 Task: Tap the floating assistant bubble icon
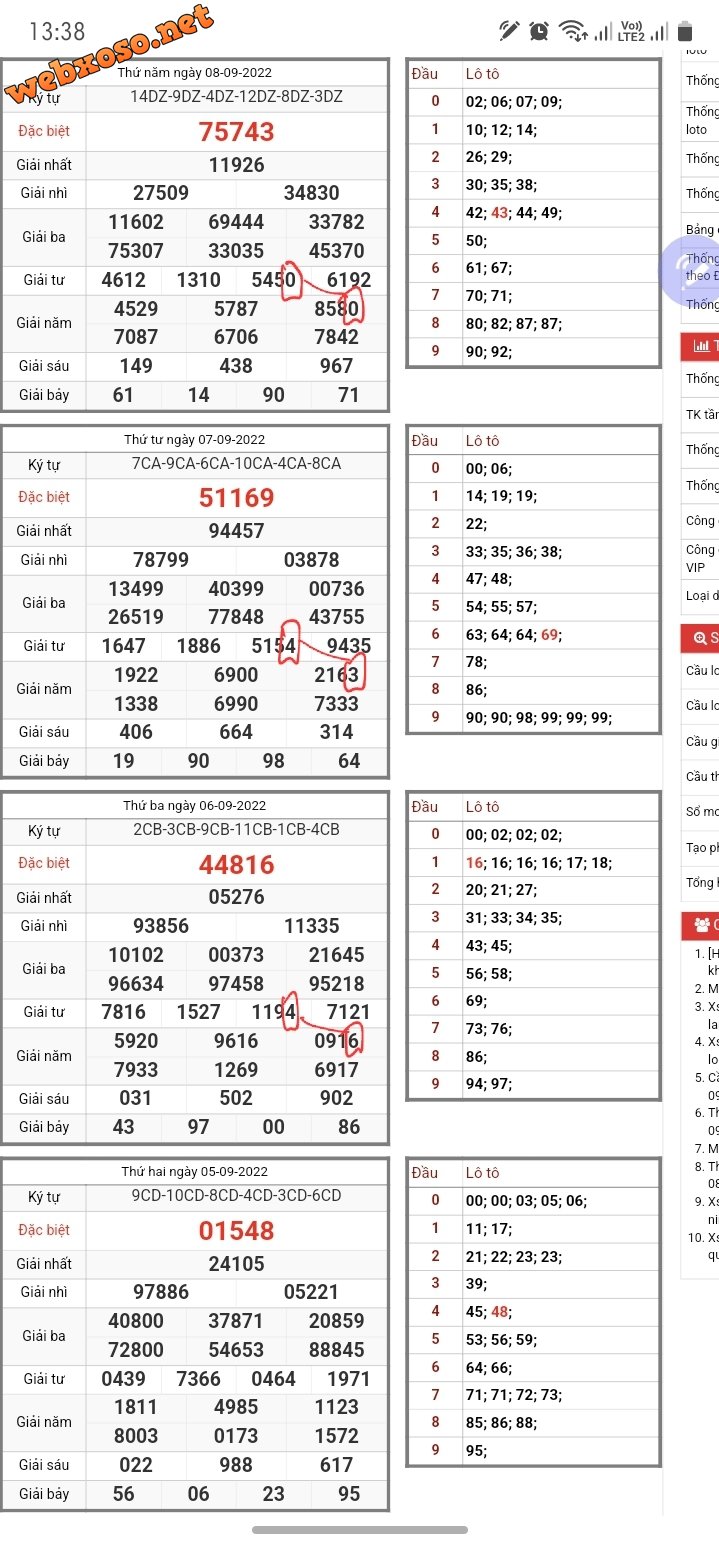click(690, 270)
